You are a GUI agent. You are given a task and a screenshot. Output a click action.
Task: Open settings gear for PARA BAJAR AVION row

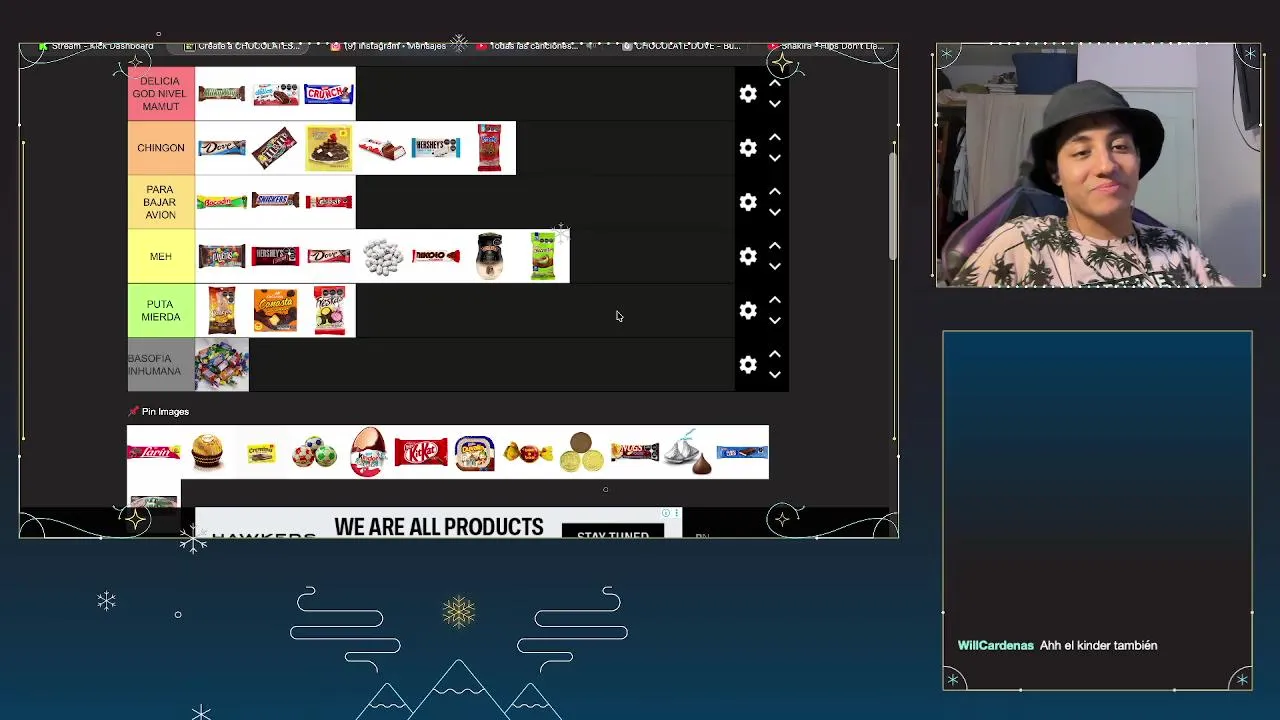point(748,202)
